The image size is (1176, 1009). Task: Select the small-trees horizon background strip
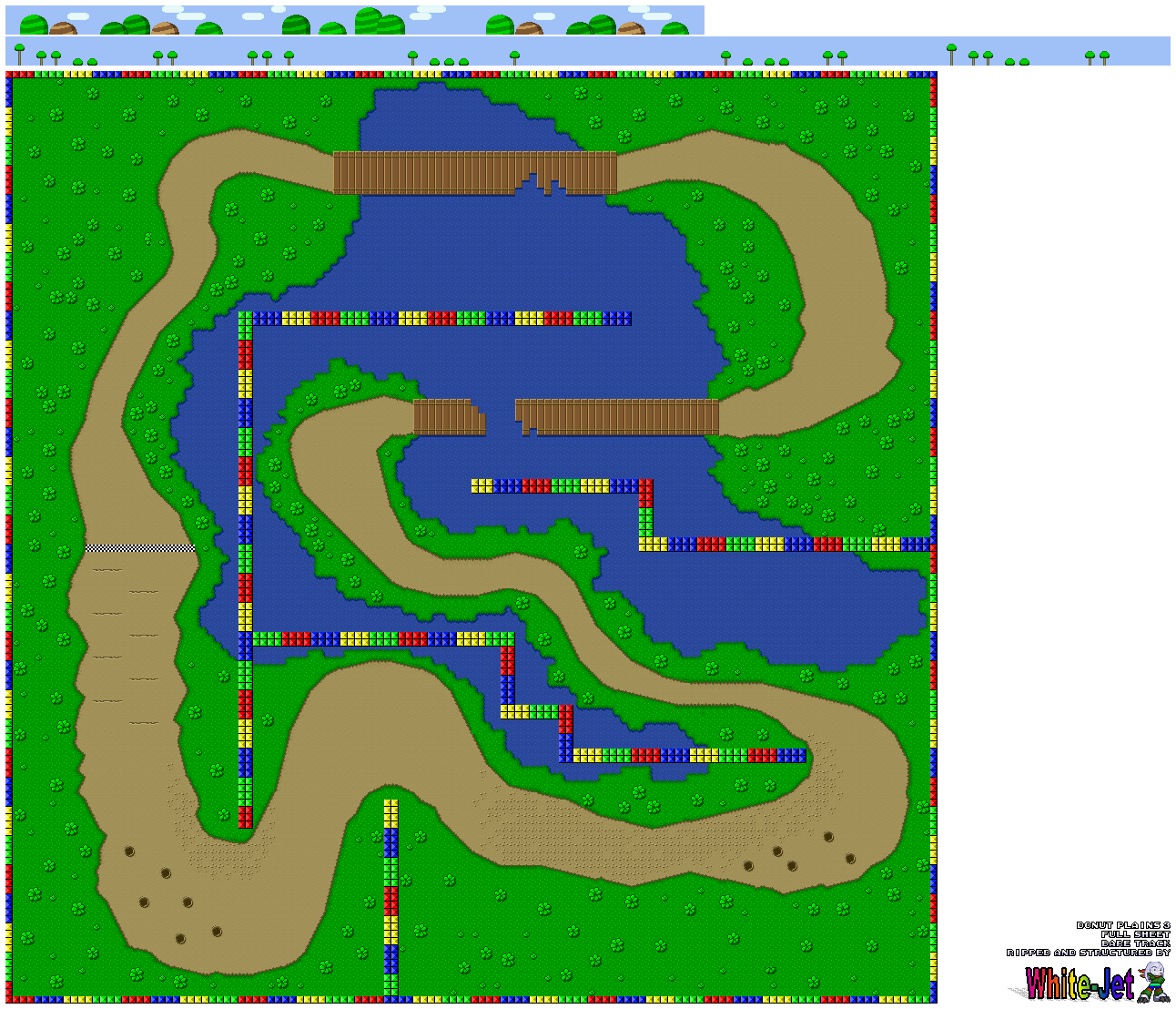pos(588,51)
